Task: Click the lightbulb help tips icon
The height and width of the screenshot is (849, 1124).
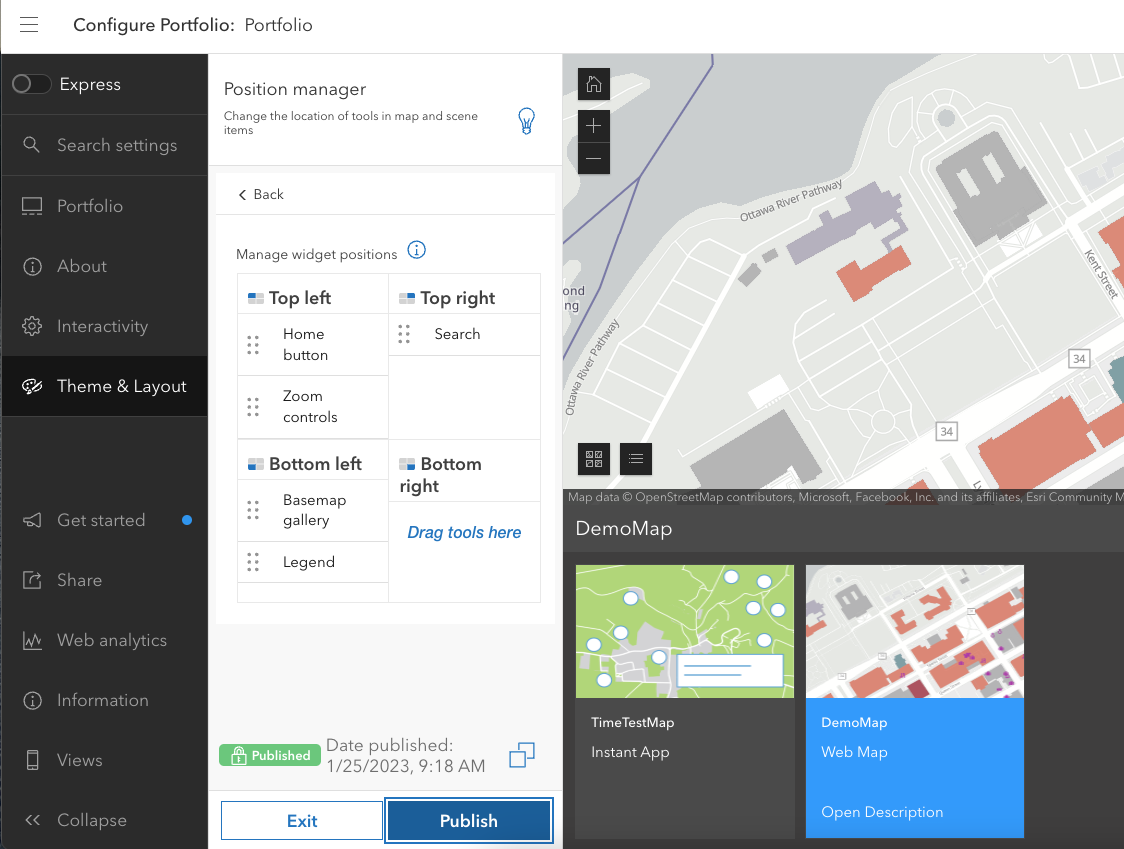Action: pyautogui.click(x=526, y=121)
